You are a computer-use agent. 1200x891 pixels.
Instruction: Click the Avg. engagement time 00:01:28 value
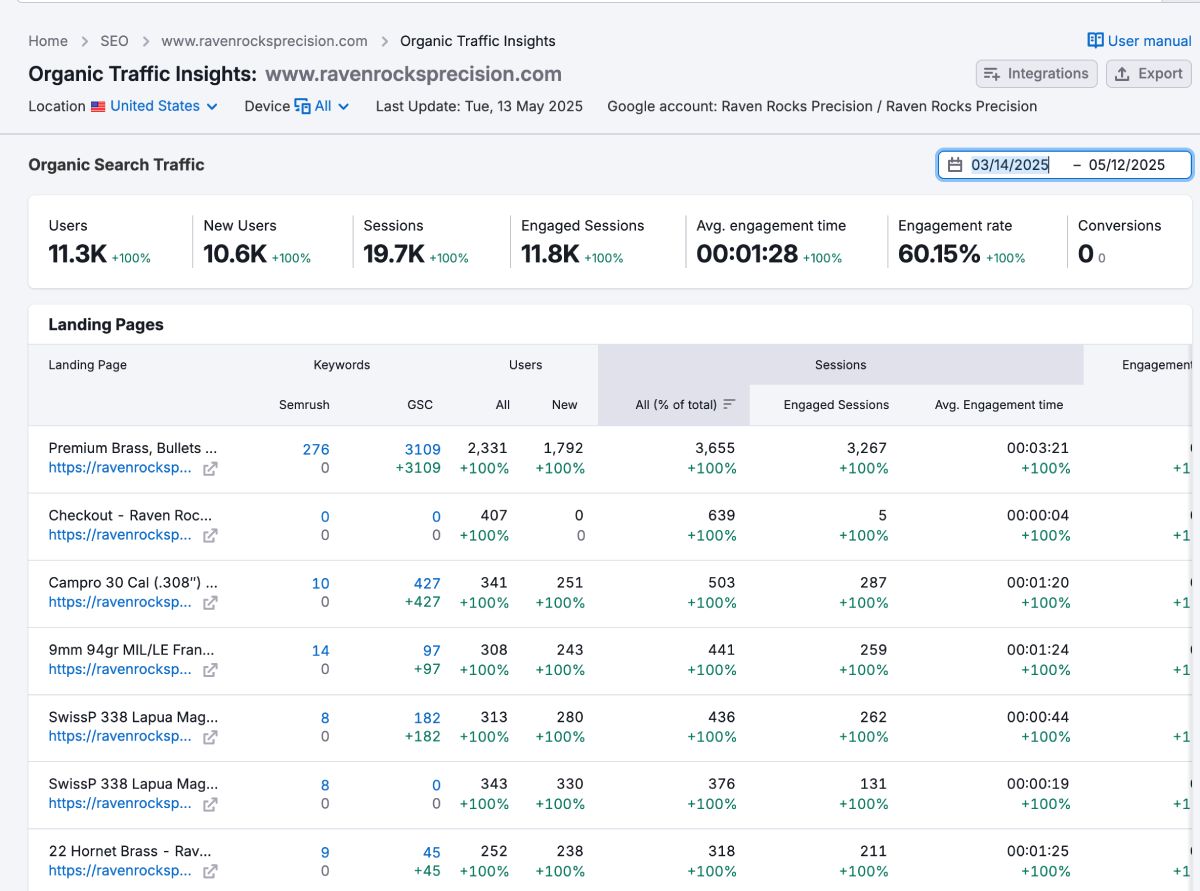click(x=747, y=254)
